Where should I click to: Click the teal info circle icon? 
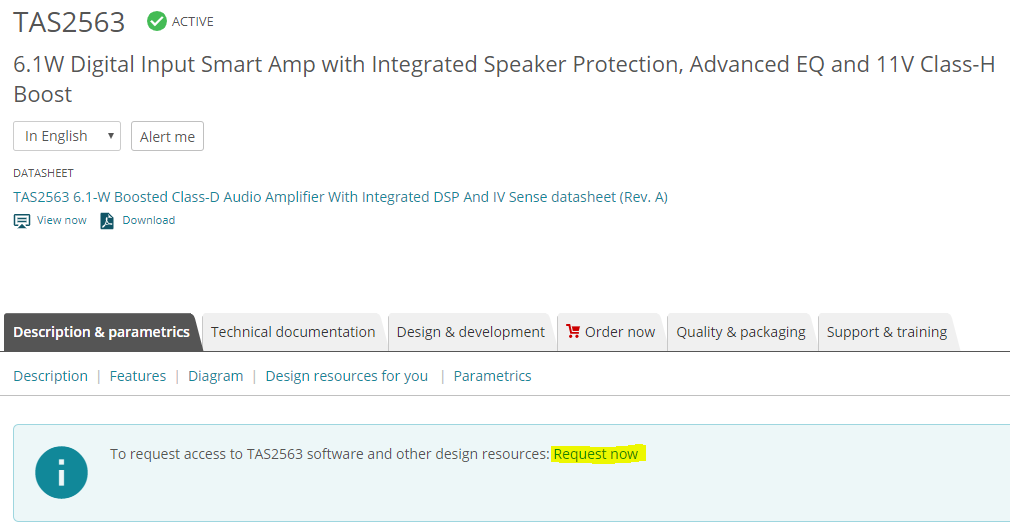(x=61, y=473)
